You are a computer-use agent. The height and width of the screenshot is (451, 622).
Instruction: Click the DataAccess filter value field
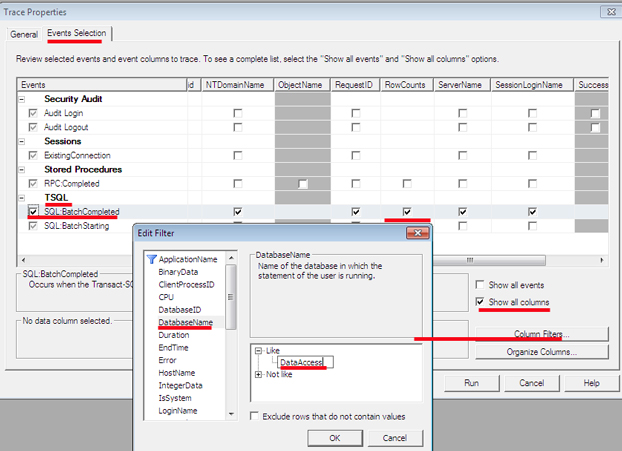(305, 362)
